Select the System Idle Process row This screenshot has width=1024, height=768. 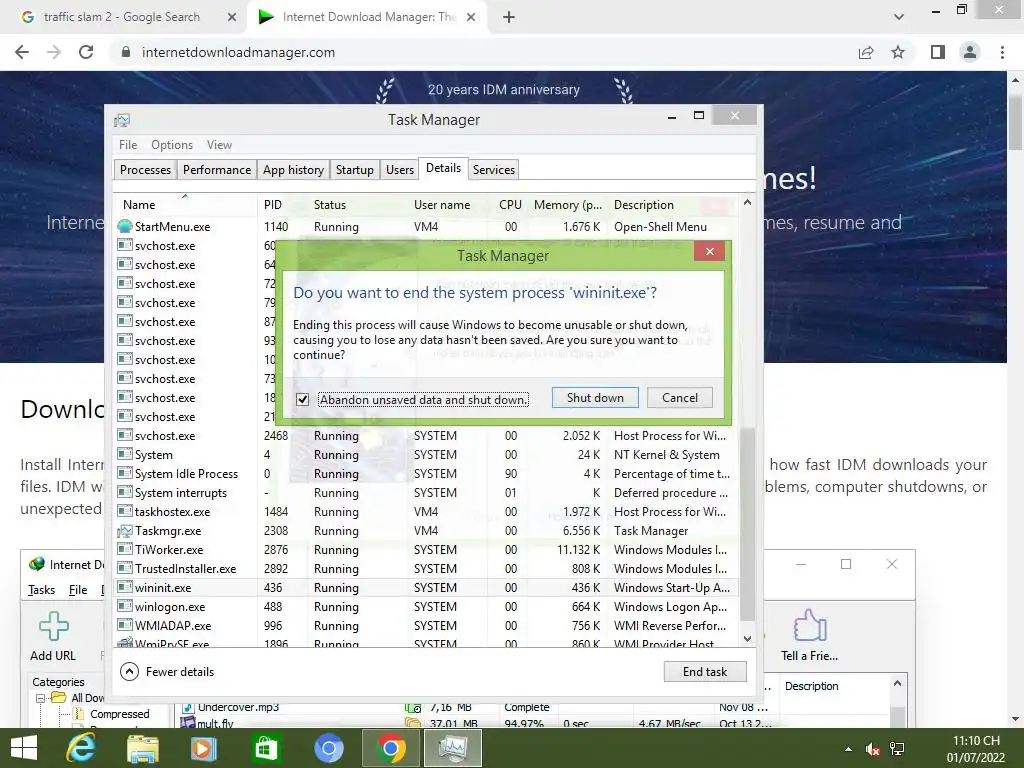tap(426, 473)
